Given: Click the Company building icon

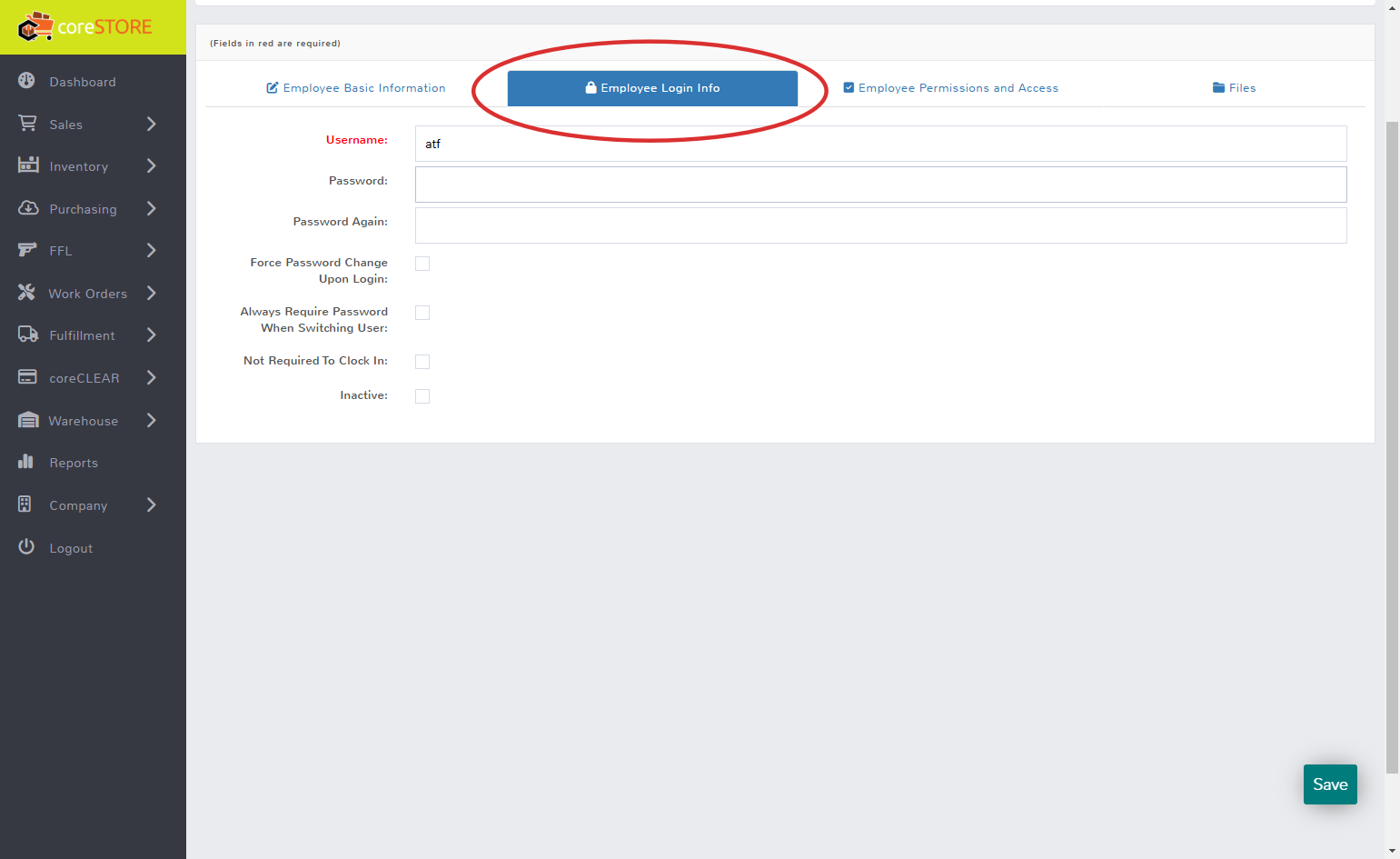Looking at the screenshot, I should point(25,504).
